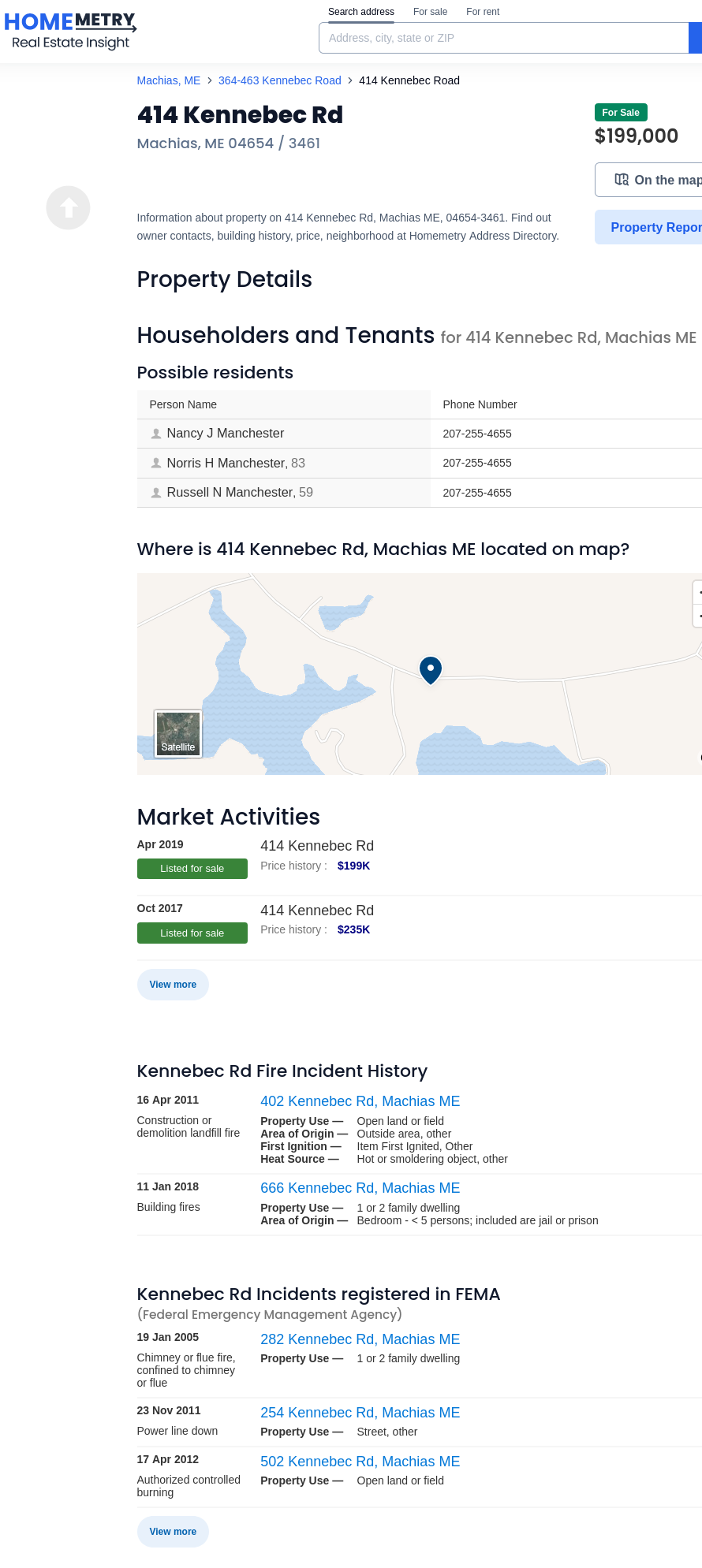The image size is (702, 1568).
Task: Click person icon beside Nancy J Manchester
Action: click(156, 434)
